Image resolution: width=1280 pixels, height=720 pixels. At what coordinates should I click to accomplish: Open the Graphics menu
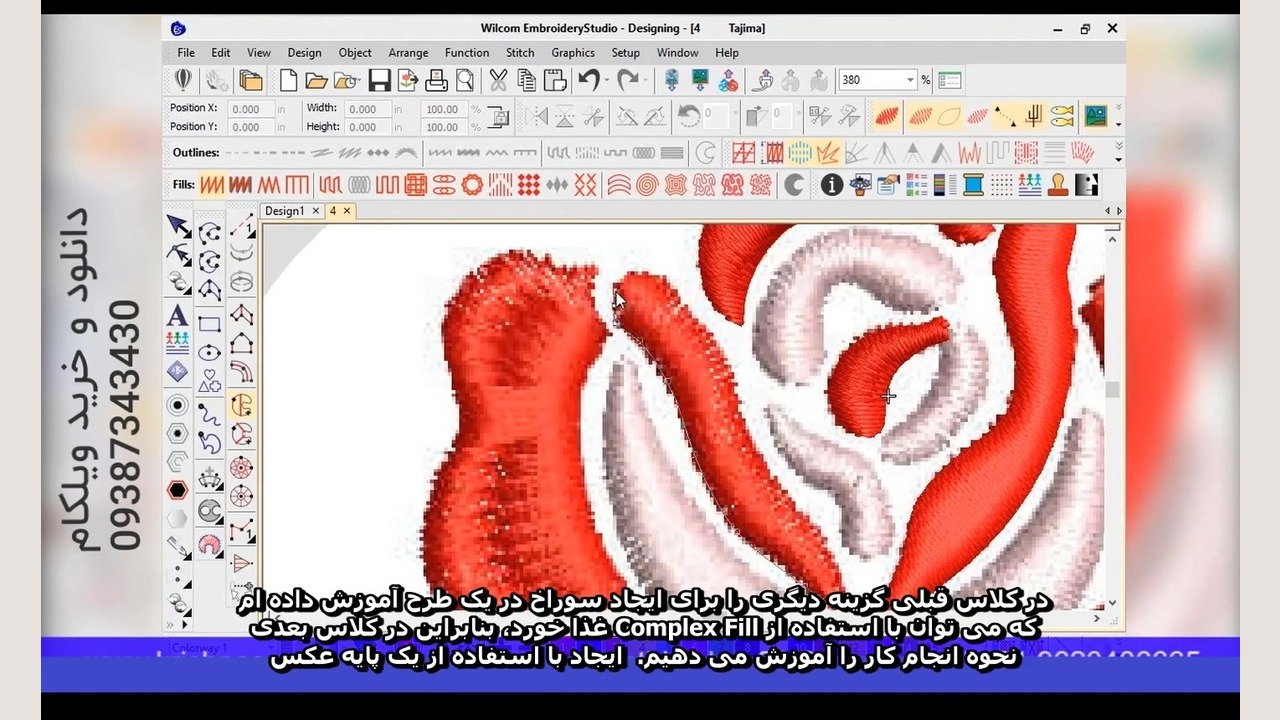point(573,53)
